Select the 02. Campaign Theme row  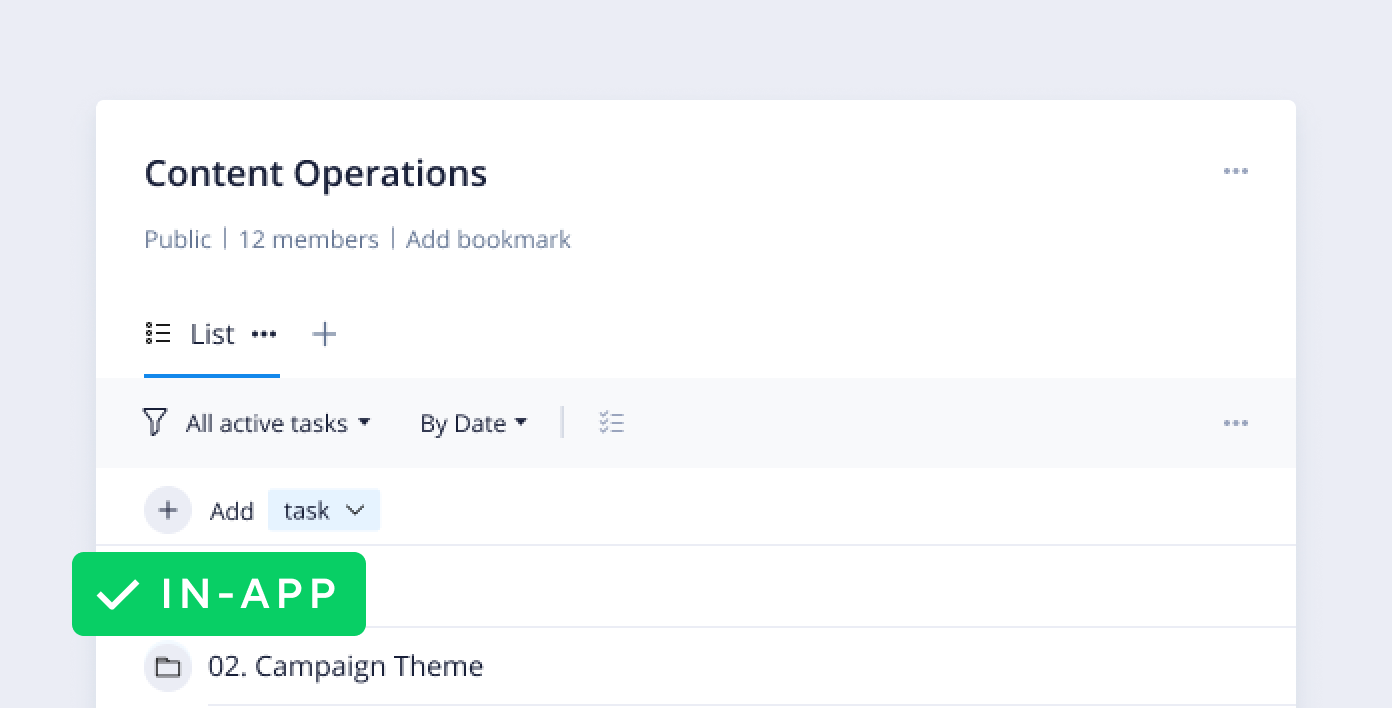[345, 666]
